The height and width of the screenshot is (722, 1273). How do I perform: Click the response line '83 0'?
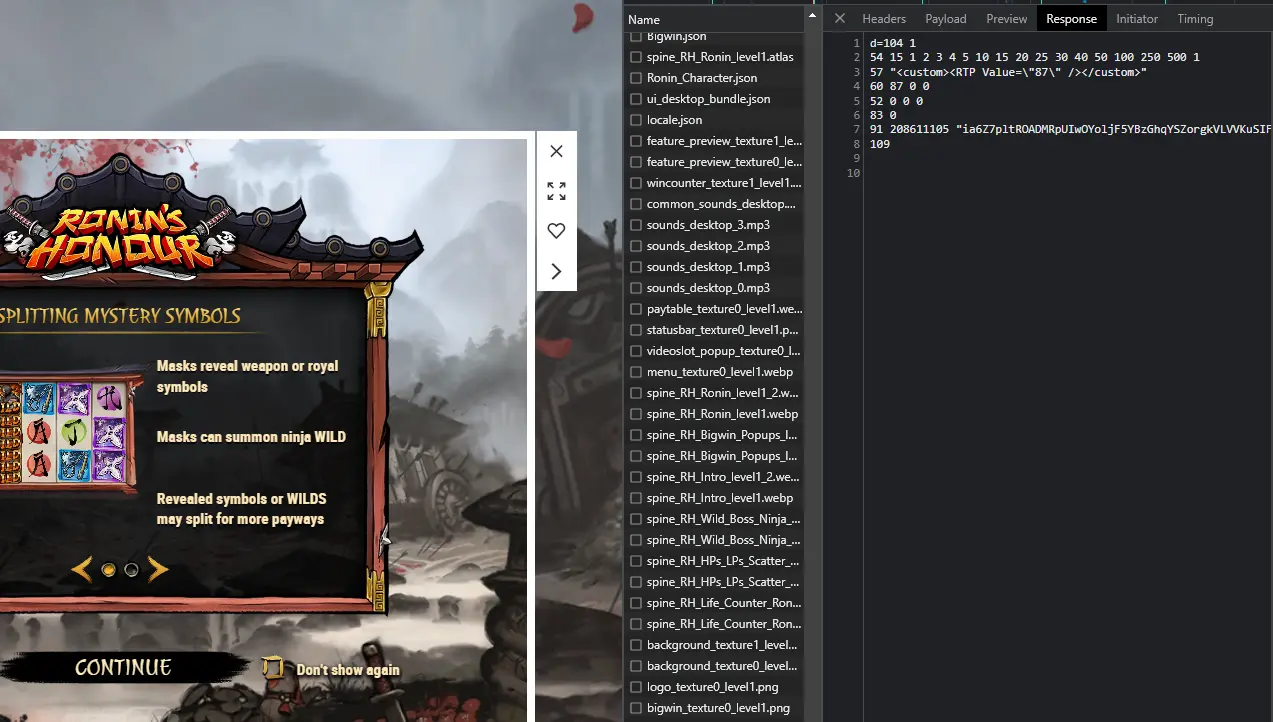[x=883, y=116]
